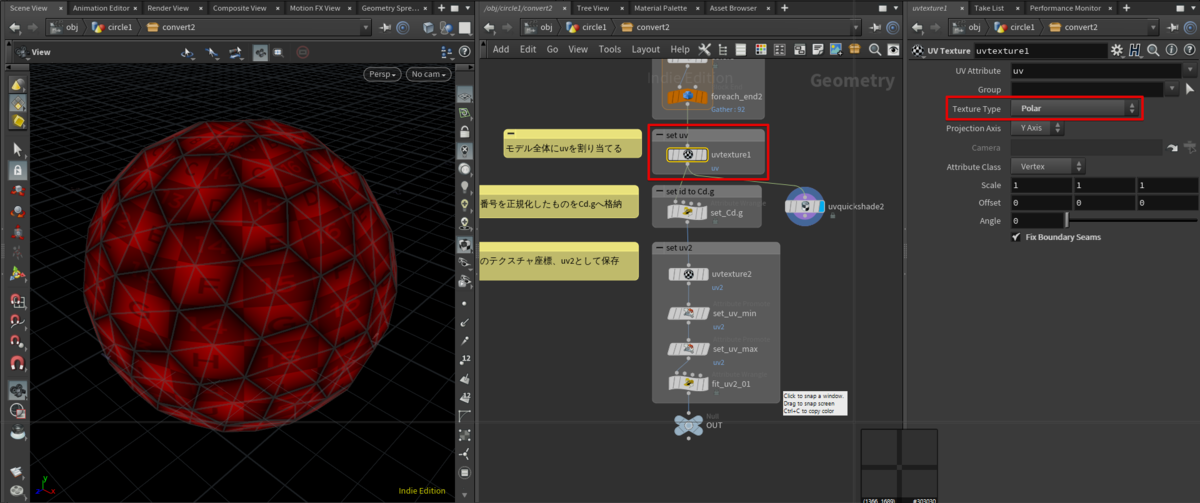
Task: Select the set_uv_min node
Action: [687, 313]
